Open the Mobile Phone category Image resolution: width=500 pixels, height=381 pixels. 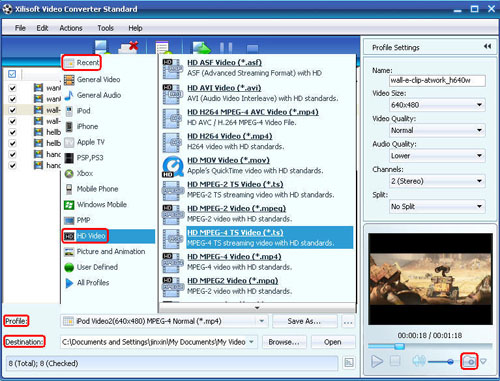(x=91, y=189)
